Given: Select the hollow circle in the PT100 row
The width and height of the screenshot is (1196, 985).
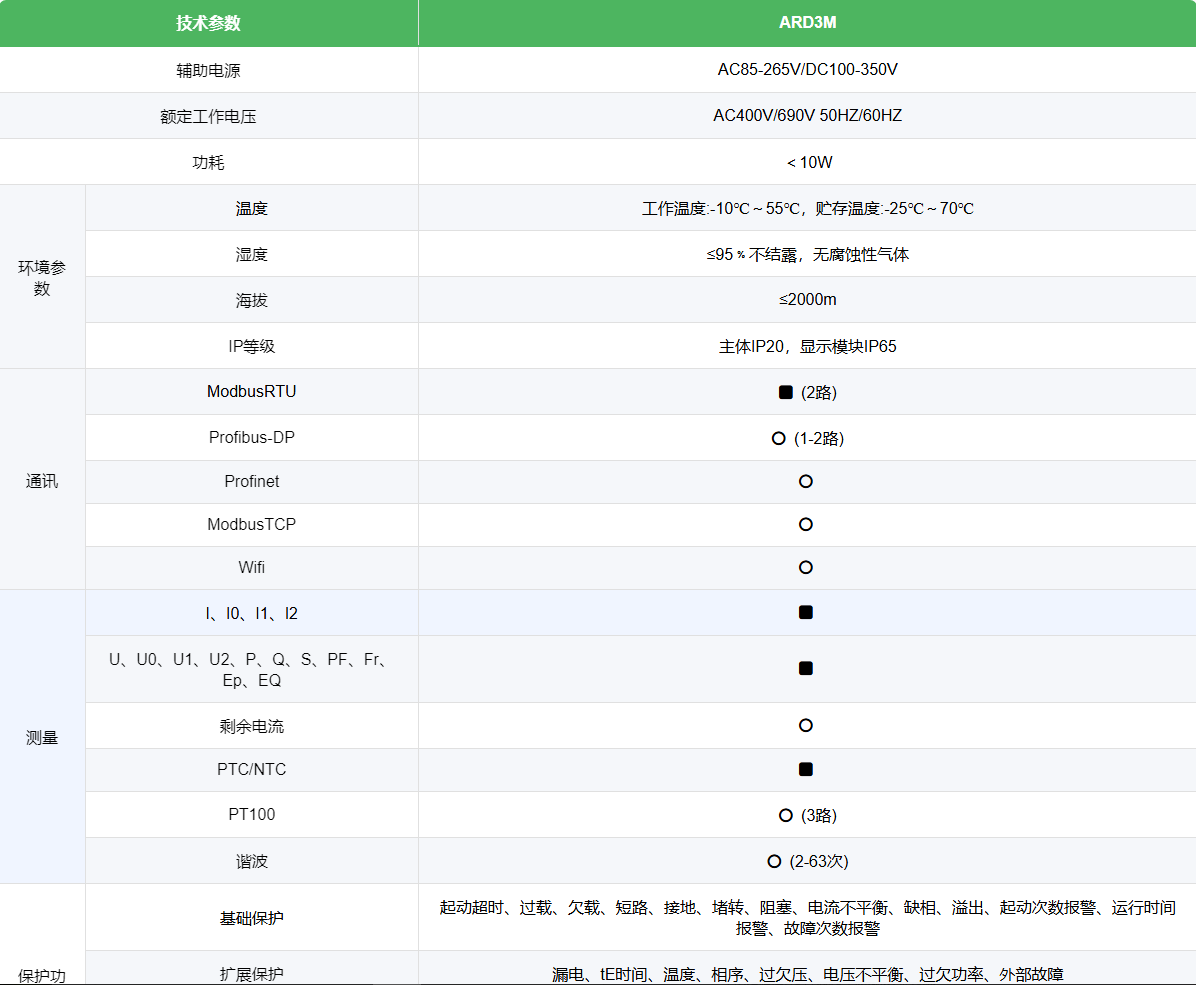Looking at the screenshot, I should (x=785, y=815).
